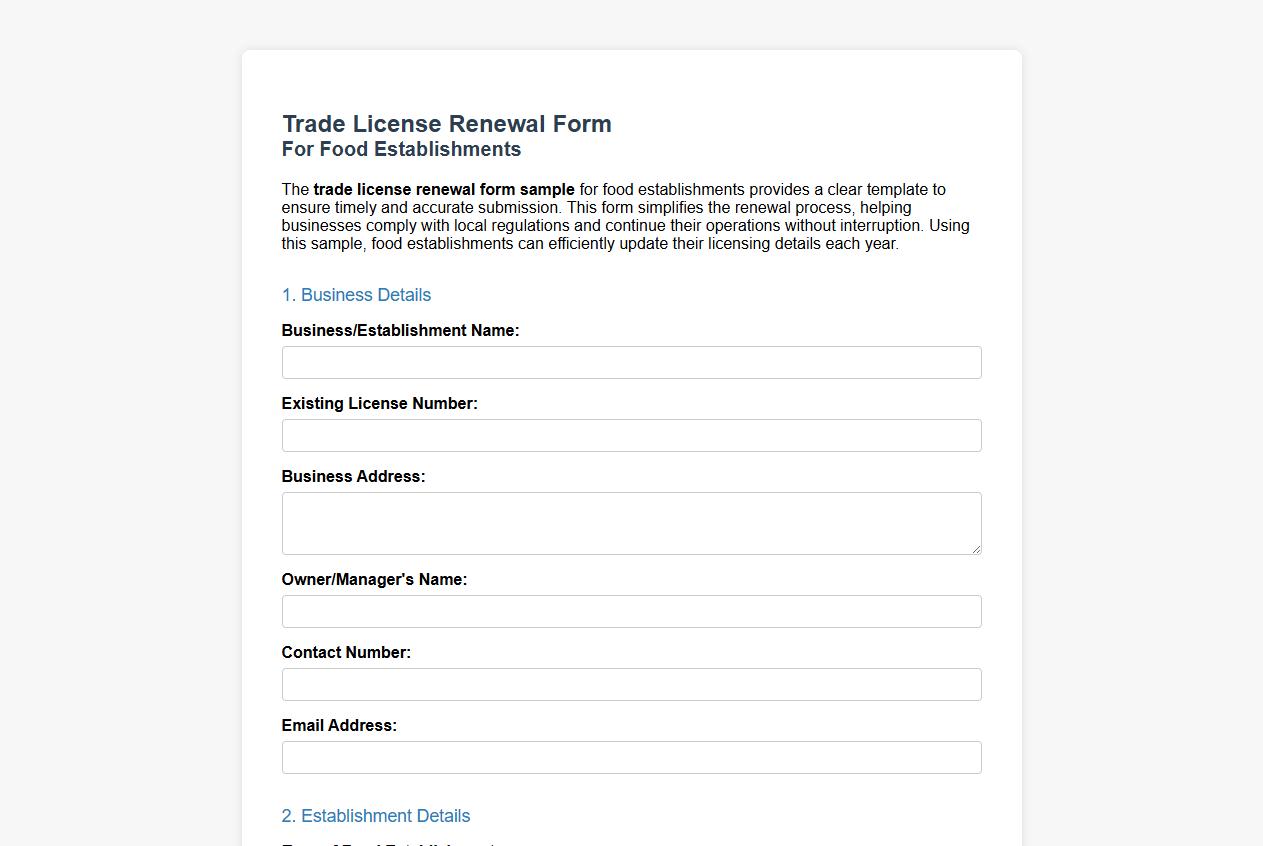Click the Email Address input field
Image resolution: width=1263 pixels, height=846 pixels.
pos(631,757)
